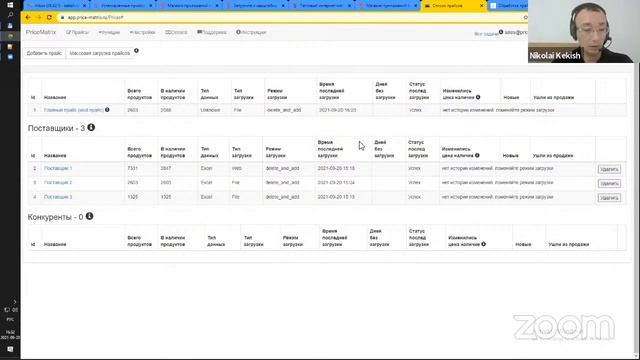Click Успех status in Поставщик 1 row
The width and height of the screenshot is (640, 360).
tap(414, 168)
